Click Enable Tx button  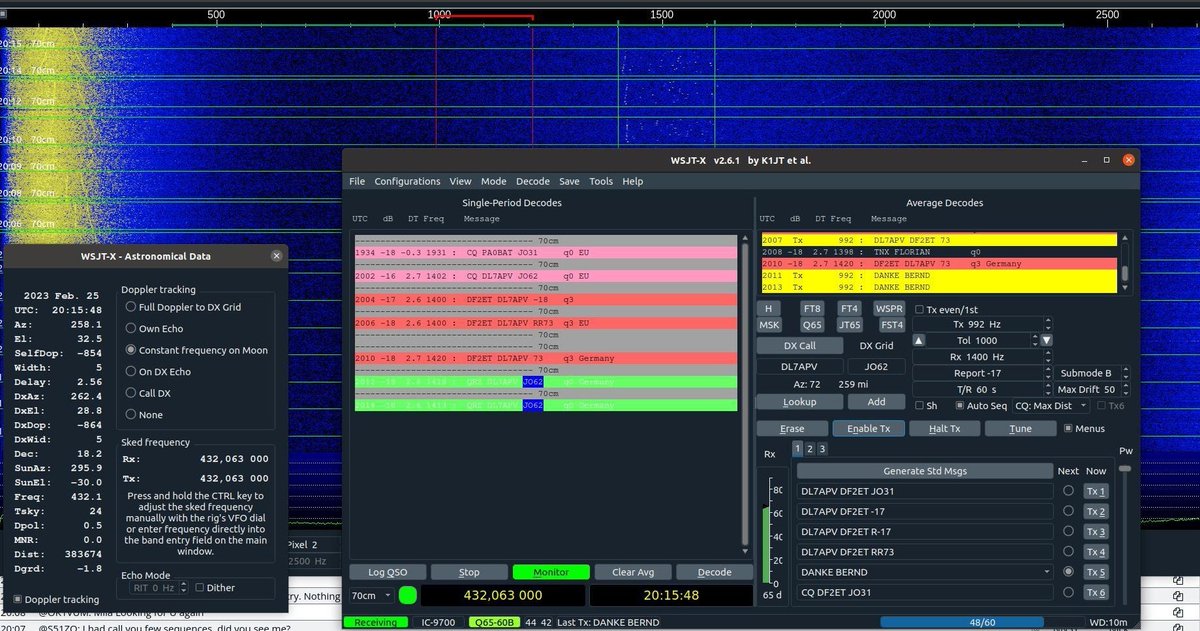(x=869, y=428)
